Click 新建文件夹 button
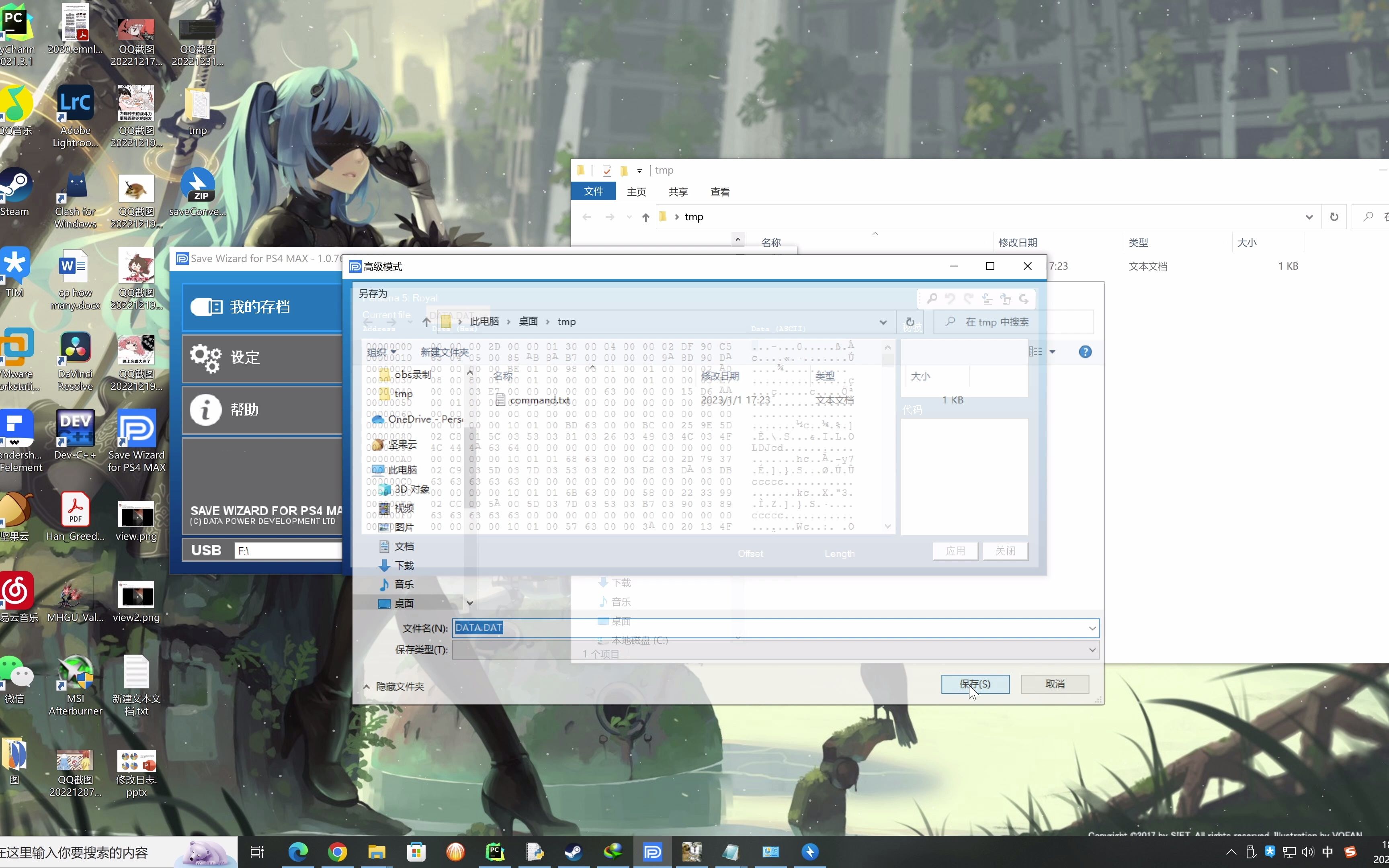1389x868 pixels. (x=444, y=352)
